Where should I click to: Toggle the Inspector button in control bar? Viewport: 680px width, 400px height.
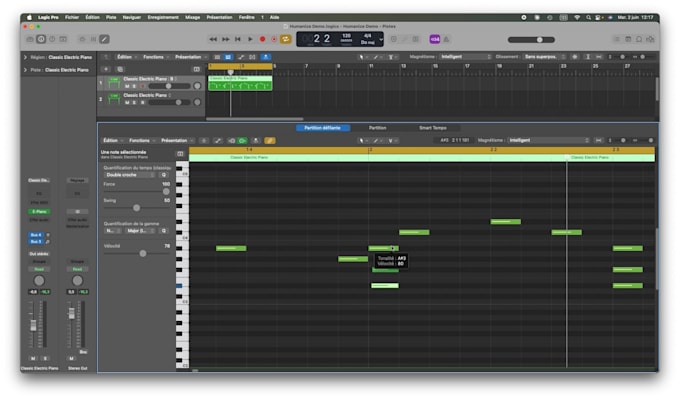[41, 39]
